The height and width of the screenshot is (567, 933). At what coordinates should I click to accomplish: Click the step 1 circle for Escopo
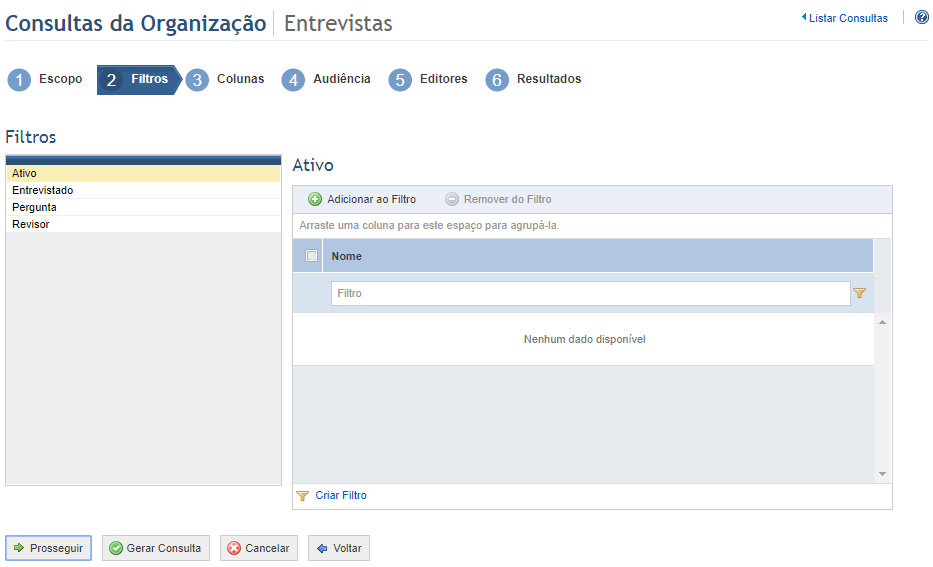[x=19, y=80]
